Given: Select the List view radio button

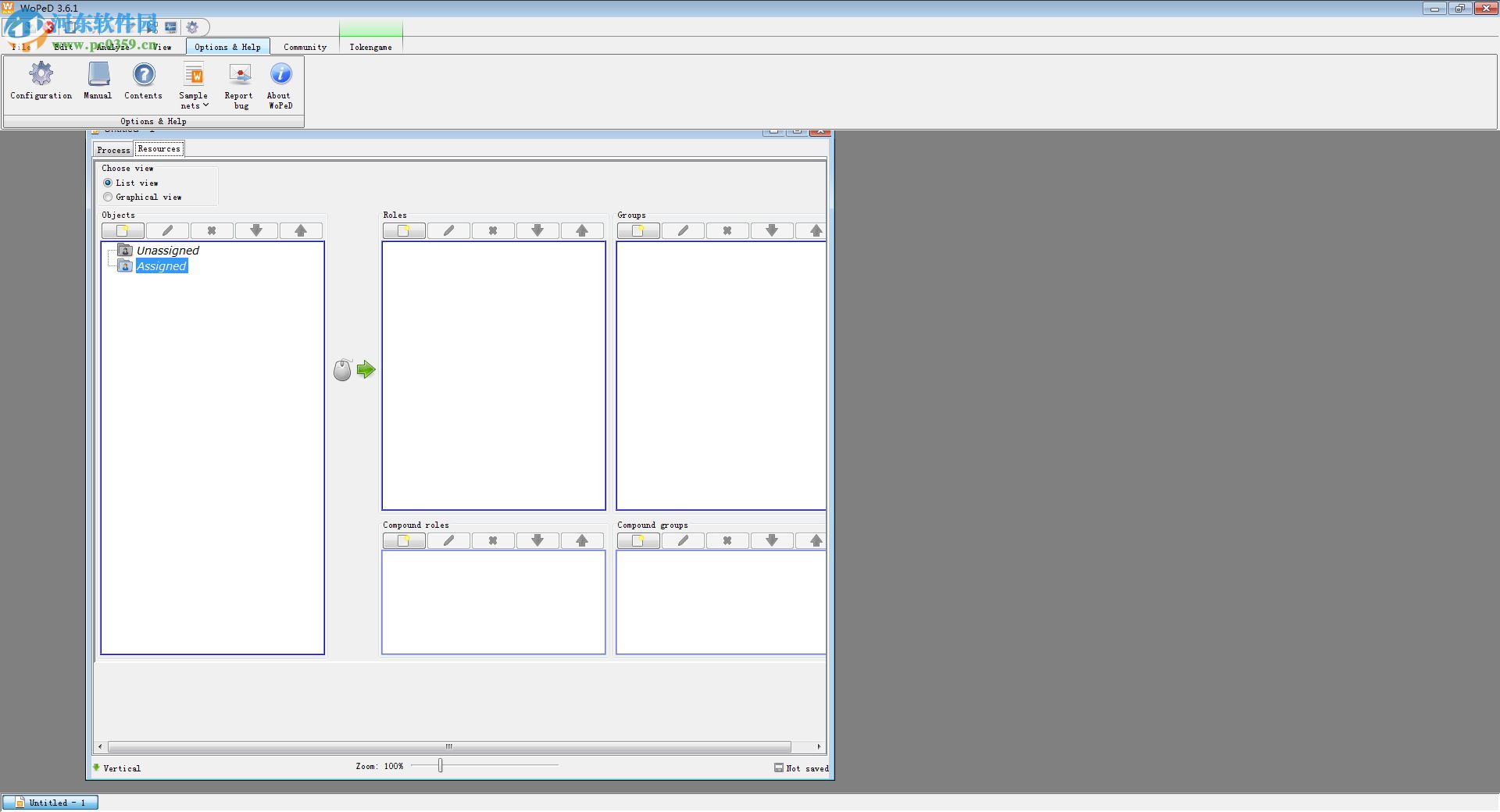Looking at the screenshot, I should (108, 183).
